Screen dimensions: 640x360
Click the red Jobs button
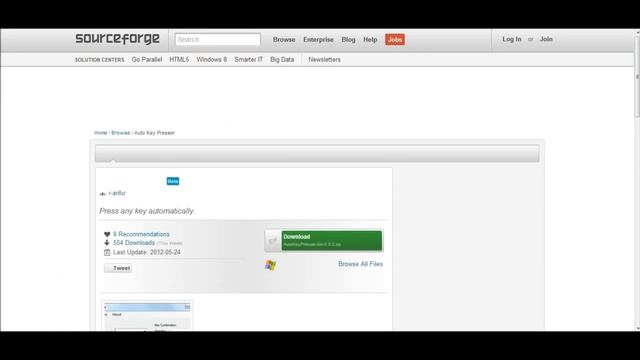point(395,40)
